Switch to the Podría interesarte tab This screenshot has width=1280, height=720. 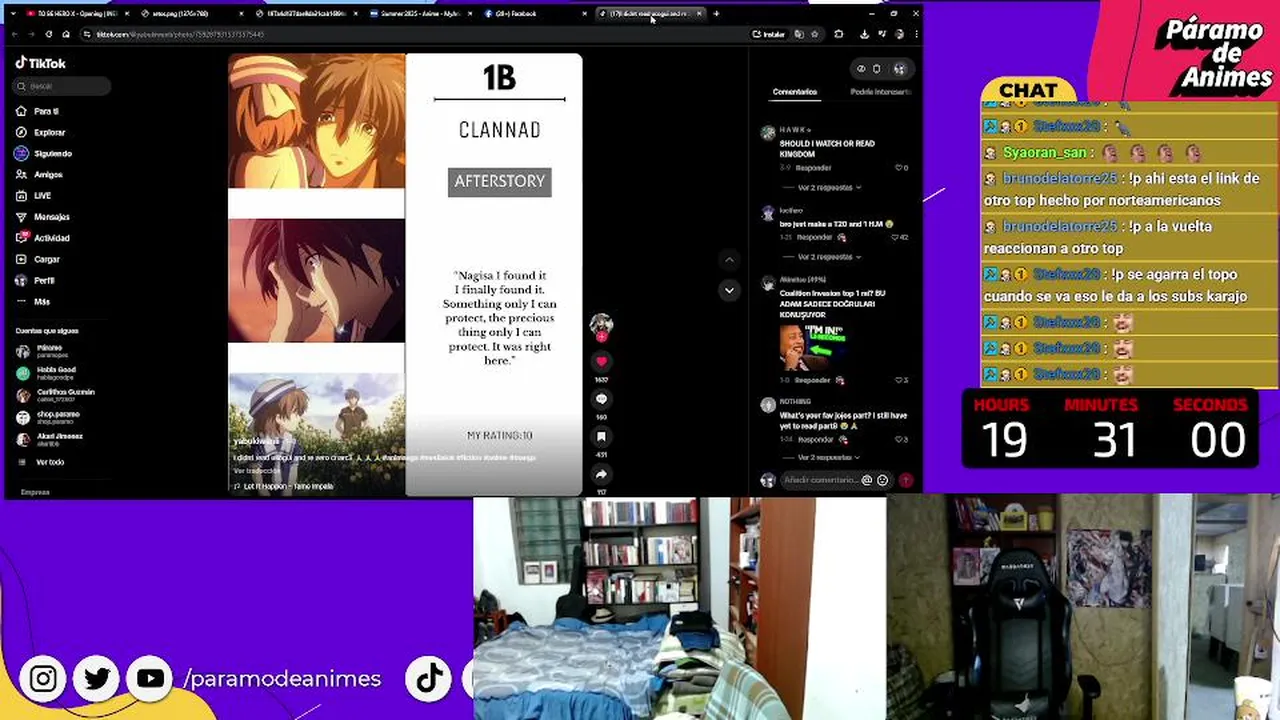click(x=880, y=92)
